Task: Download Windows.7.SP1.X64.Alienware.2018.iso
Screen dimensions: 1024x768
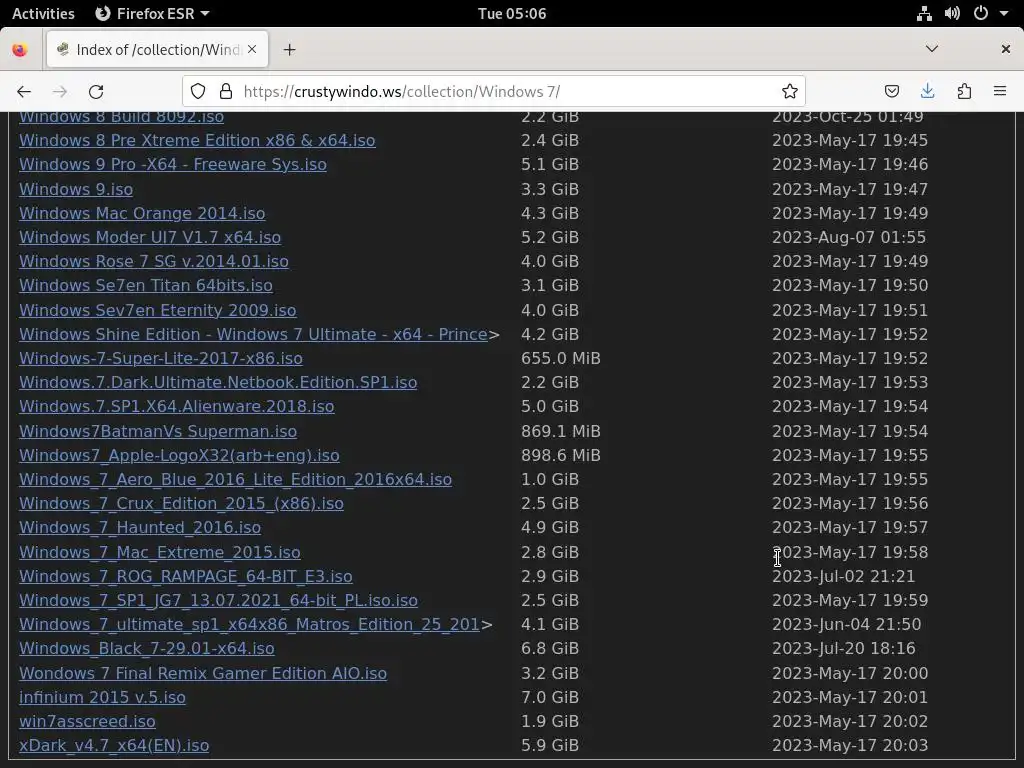Action: click(176, 406)
